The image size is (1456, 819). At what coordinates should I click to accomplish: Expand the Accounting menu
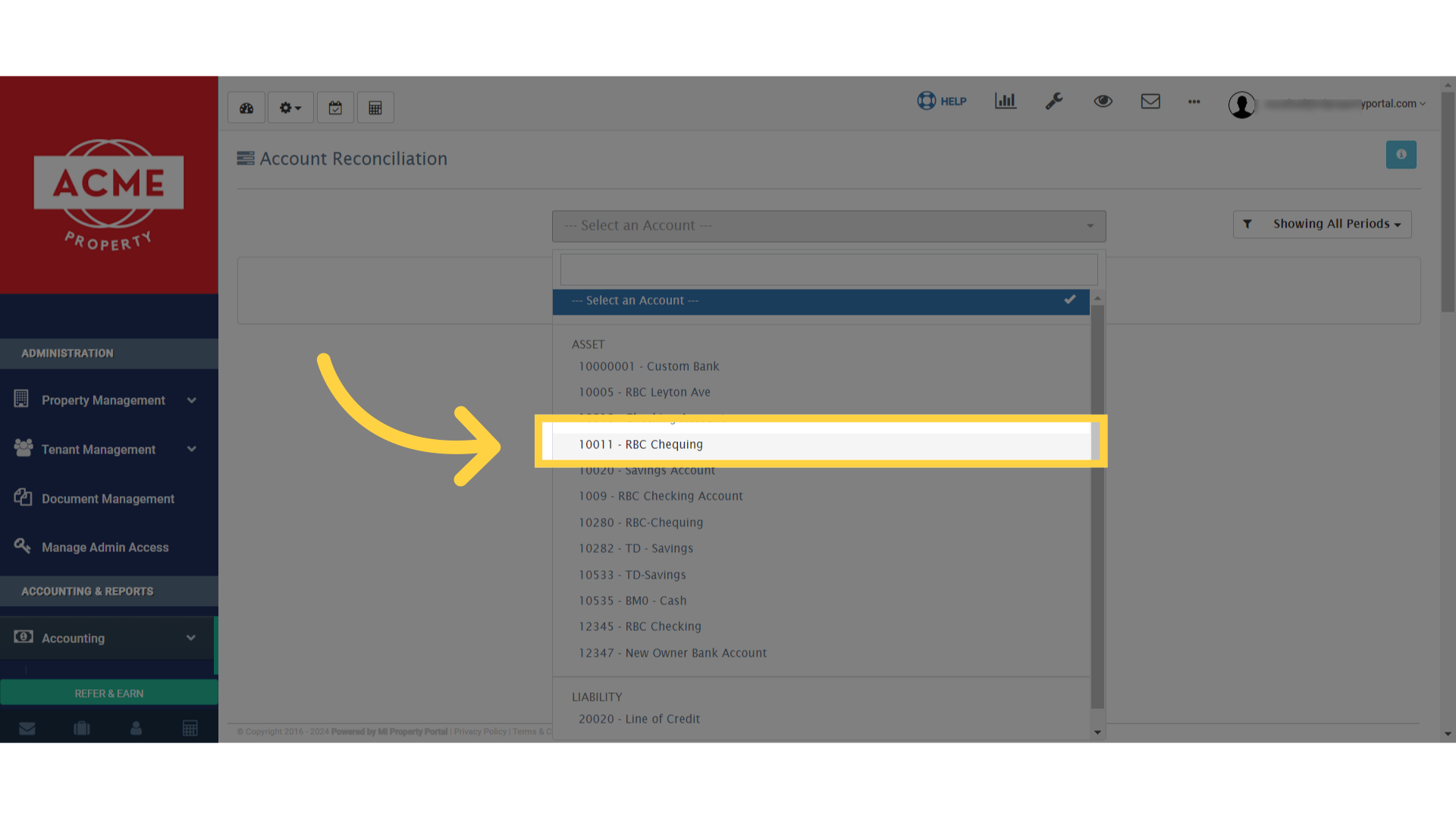coord(108,638)
